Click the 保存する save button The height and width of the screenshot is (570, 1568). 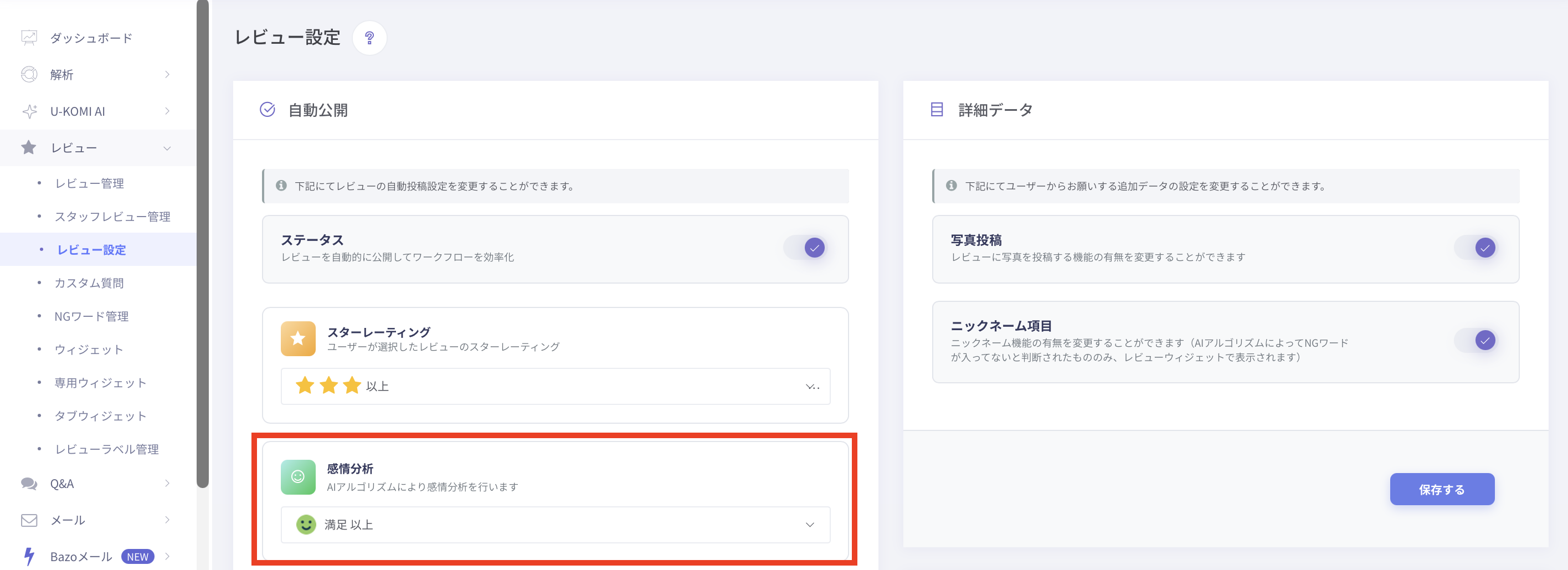(1441, 489)
